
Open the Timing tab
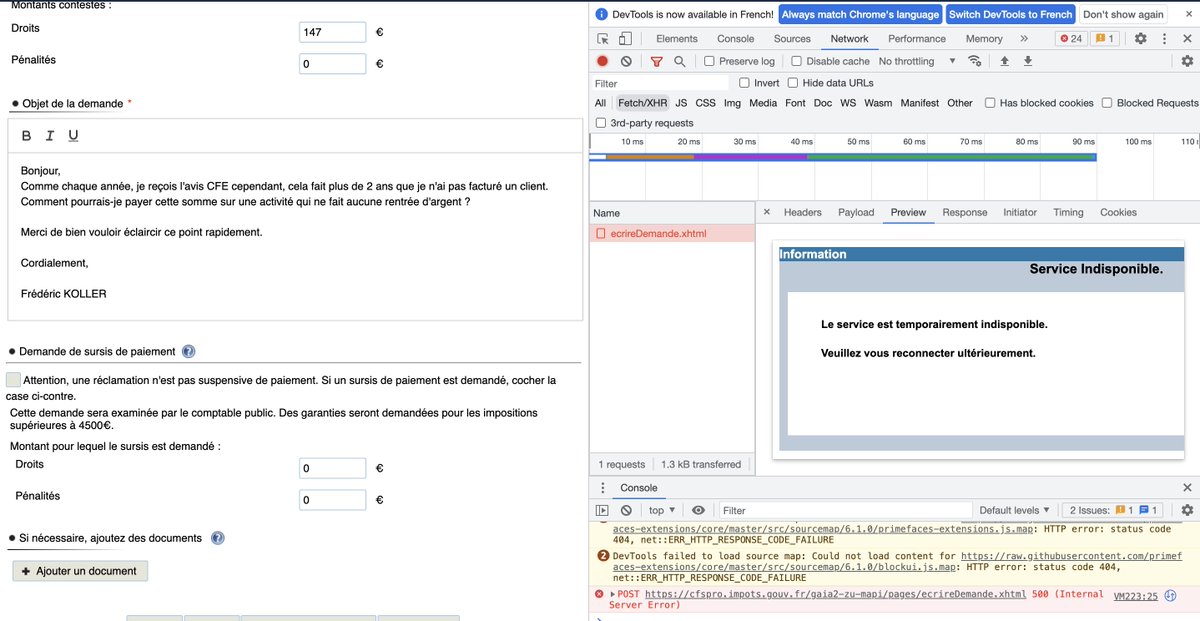pyautogui.click(x=1068, y=212)
